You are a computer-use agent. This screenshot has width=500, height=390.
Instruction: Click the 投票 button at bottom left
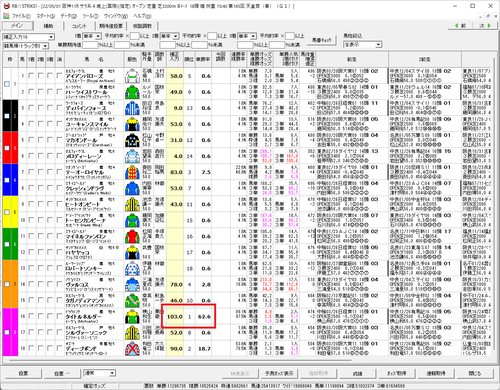click(x=23, y=373)
